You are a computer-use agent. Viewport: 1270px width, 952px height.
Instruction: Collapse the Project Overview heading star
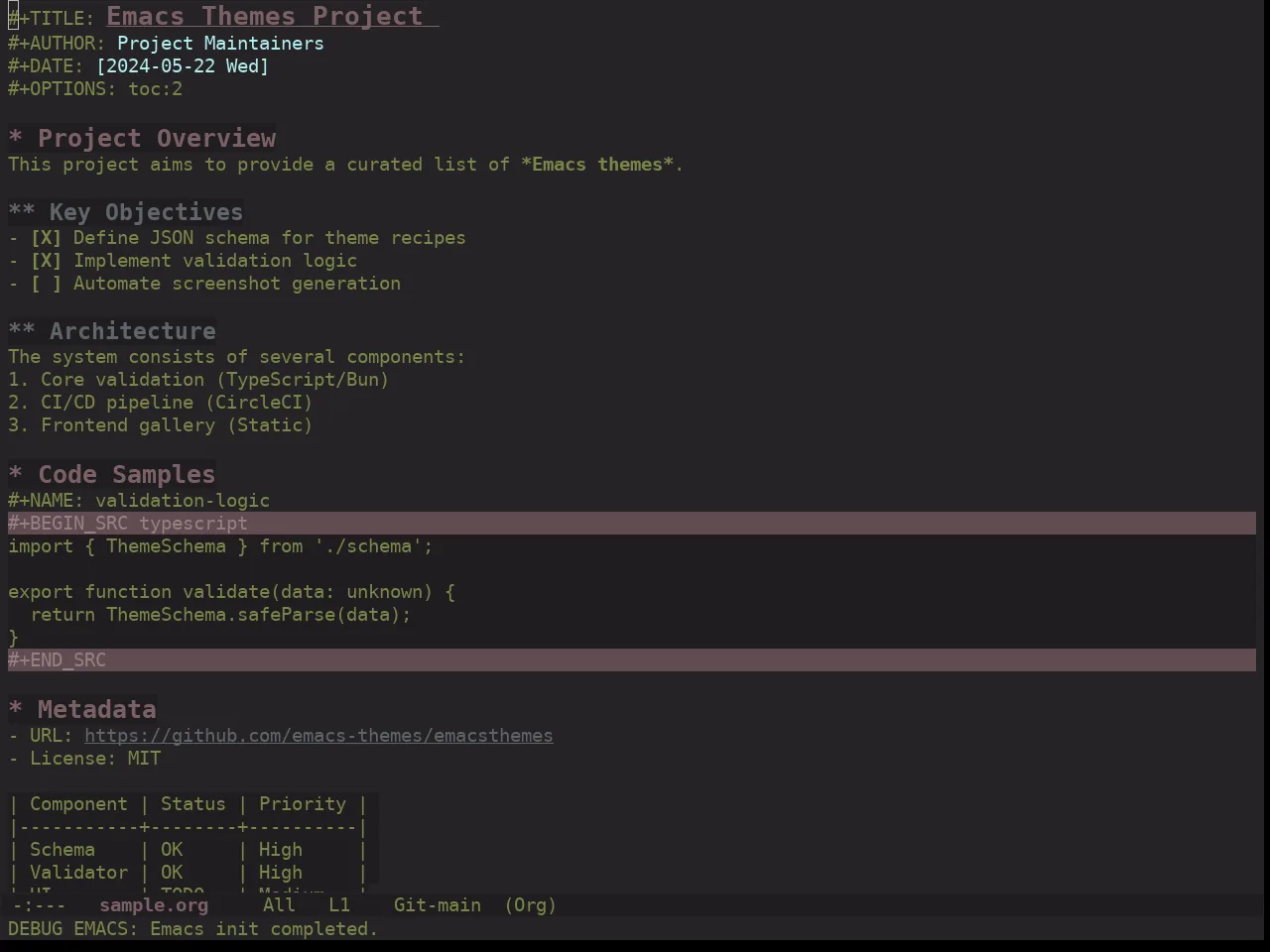tap(15, 139)
